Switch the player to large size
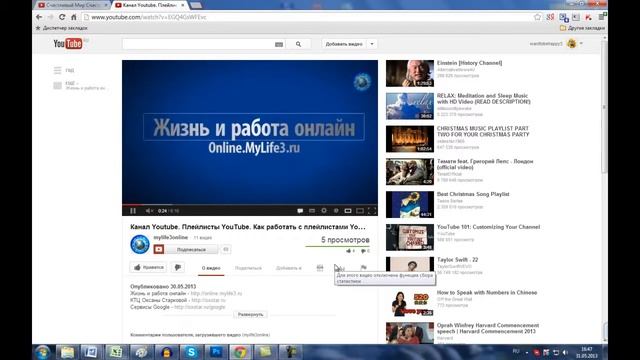The image size is (640, 360). pyautogui.click(x=360, y=211)
